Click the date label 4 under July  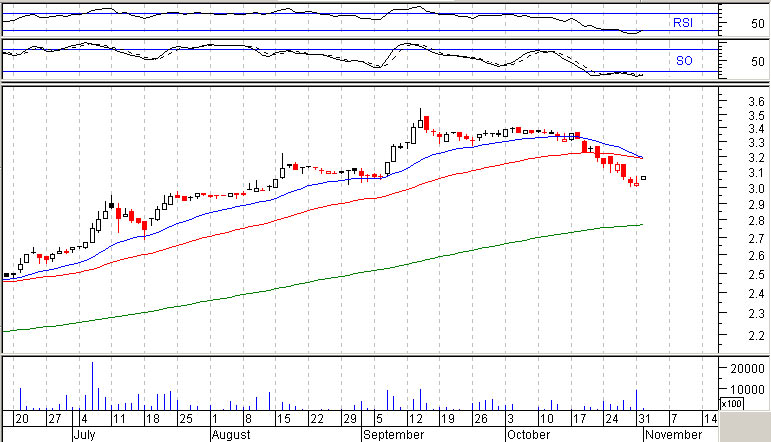pyautogui.click(x=84, y=419)
